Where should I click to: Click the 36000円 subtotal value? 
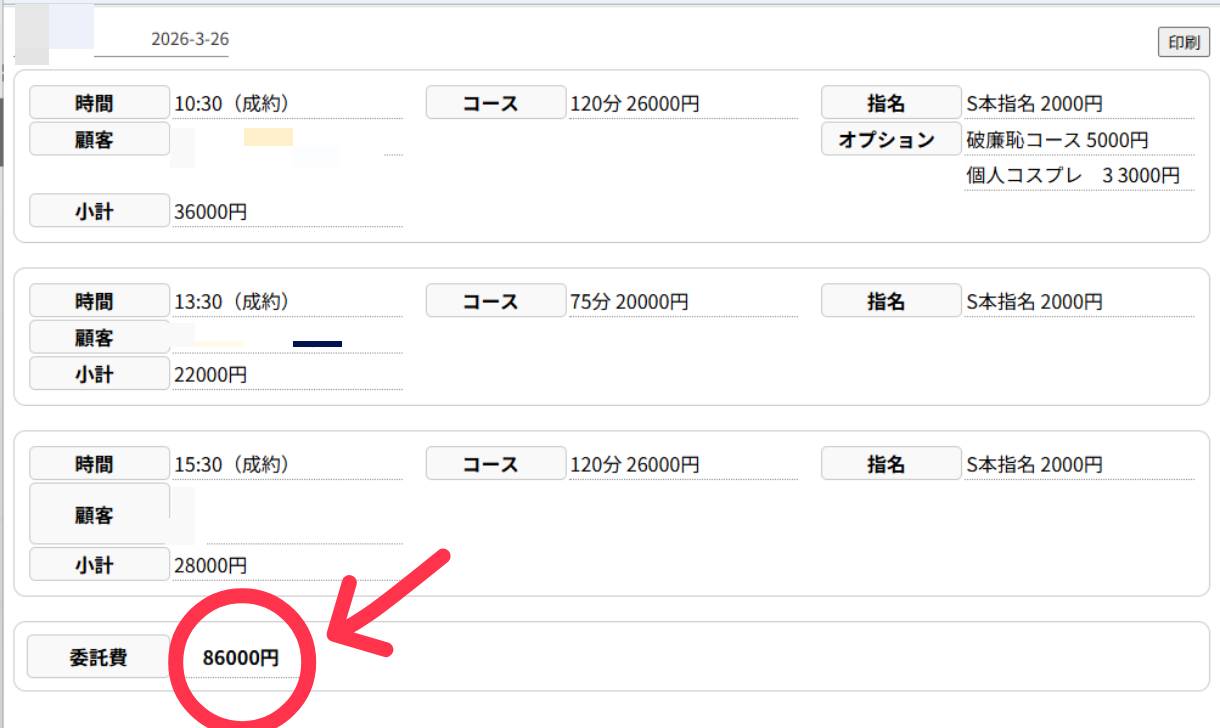[x=209, y=212]
